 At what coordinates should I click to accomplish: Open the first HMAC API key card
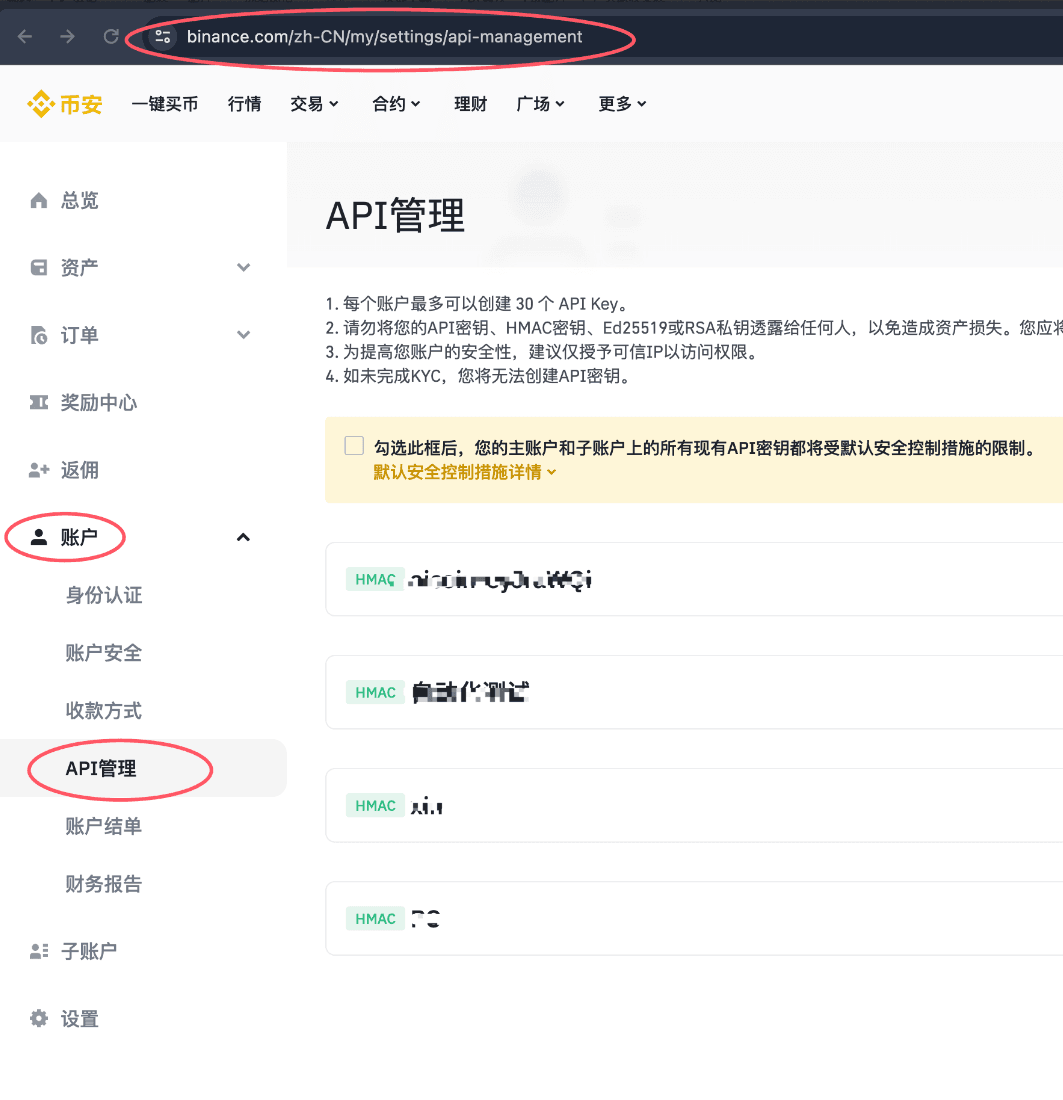tap(694, 579)
